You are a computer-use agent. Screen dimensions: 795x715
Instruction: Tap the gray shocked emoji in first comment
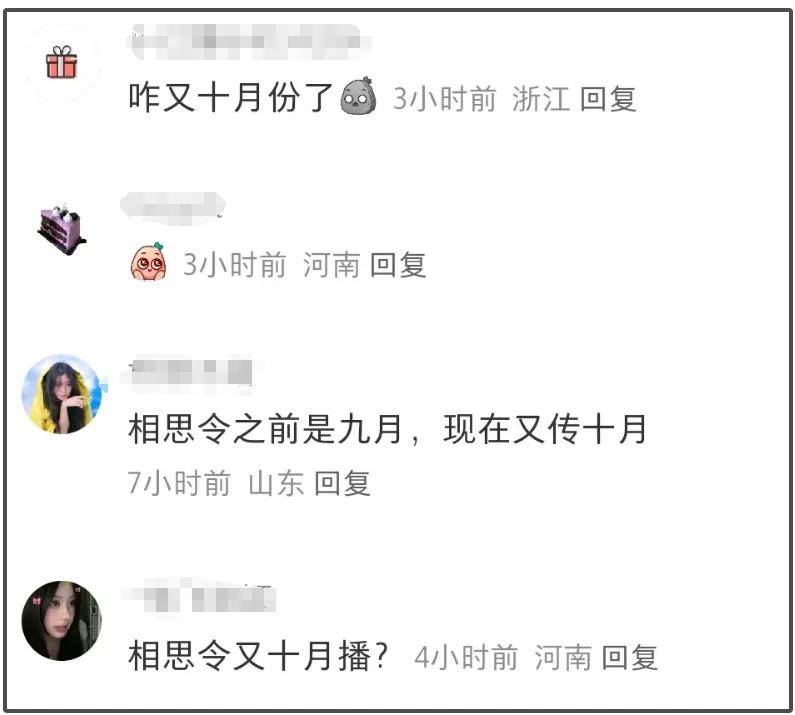point(359,96)
